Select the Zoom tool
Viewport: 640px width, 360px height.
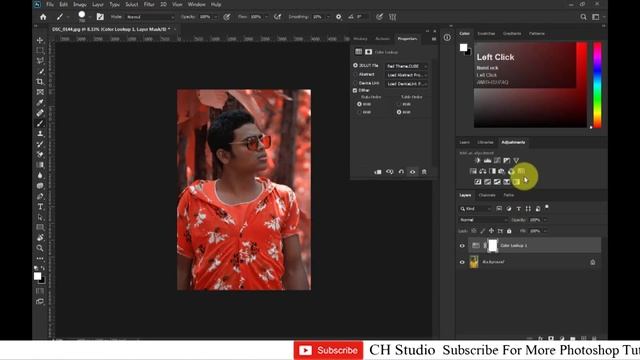click(40, 248)
